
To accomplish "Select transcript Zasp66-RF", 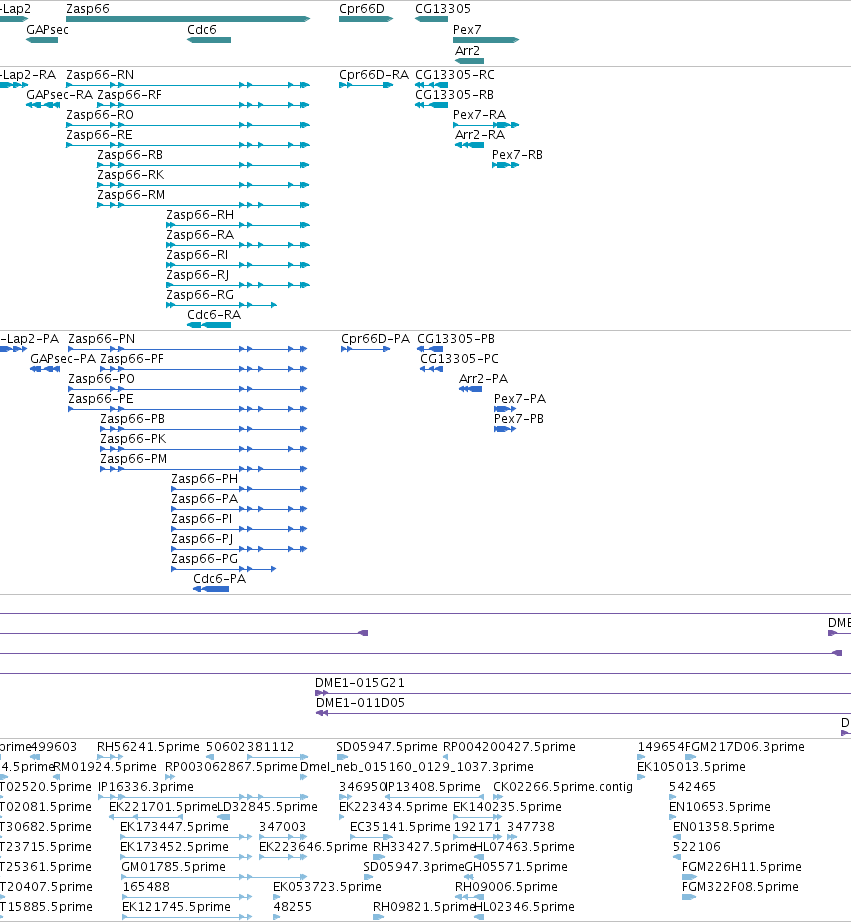I will click(203, 105).
